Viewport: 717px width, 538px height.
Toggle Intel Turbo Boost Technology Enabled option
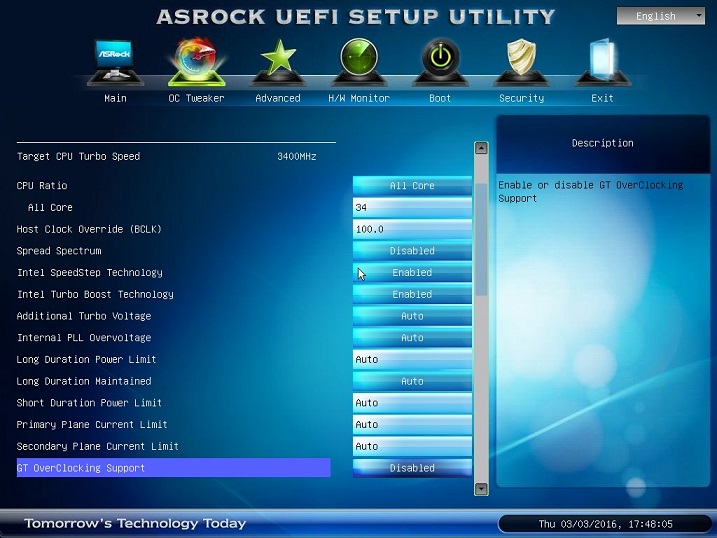(x=412, y=294)
